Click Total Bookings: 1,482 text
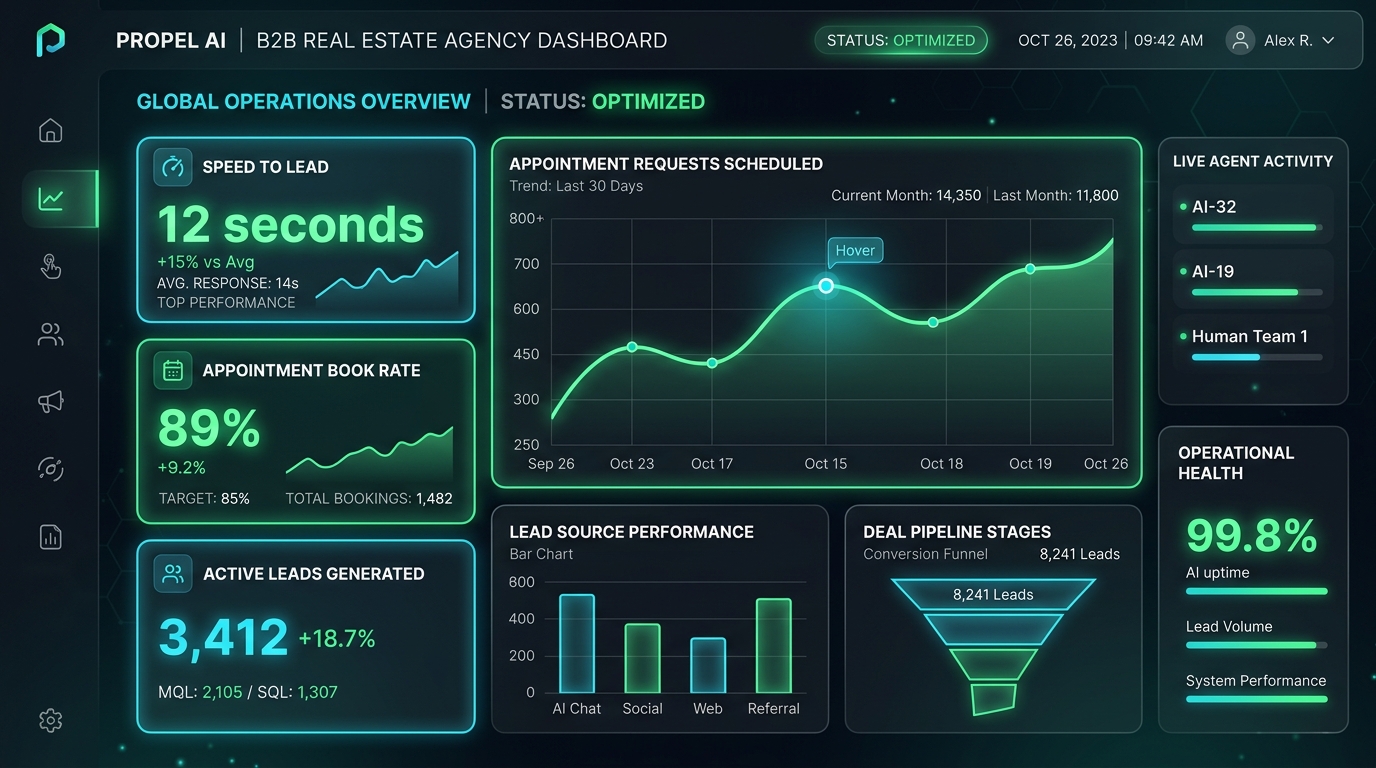 click(369, 498)
